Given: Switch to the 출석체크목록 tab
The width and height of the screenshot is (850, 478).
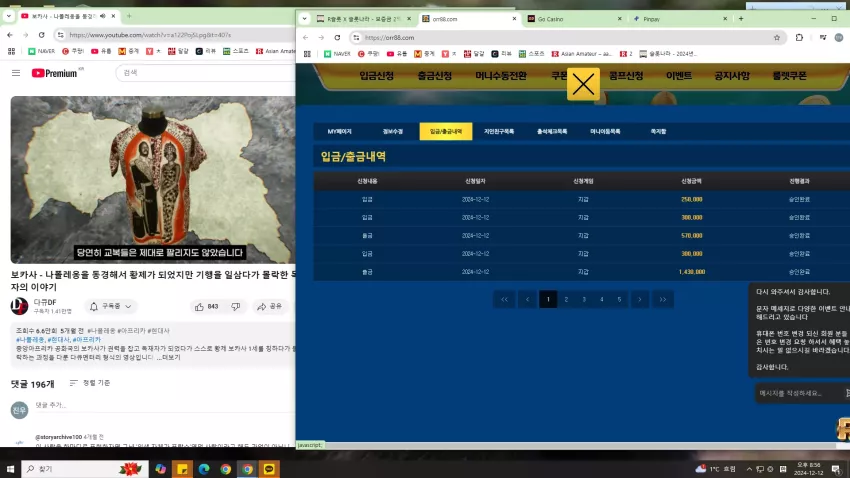Looking at the screenshot, I should click(x=552, y=132).
